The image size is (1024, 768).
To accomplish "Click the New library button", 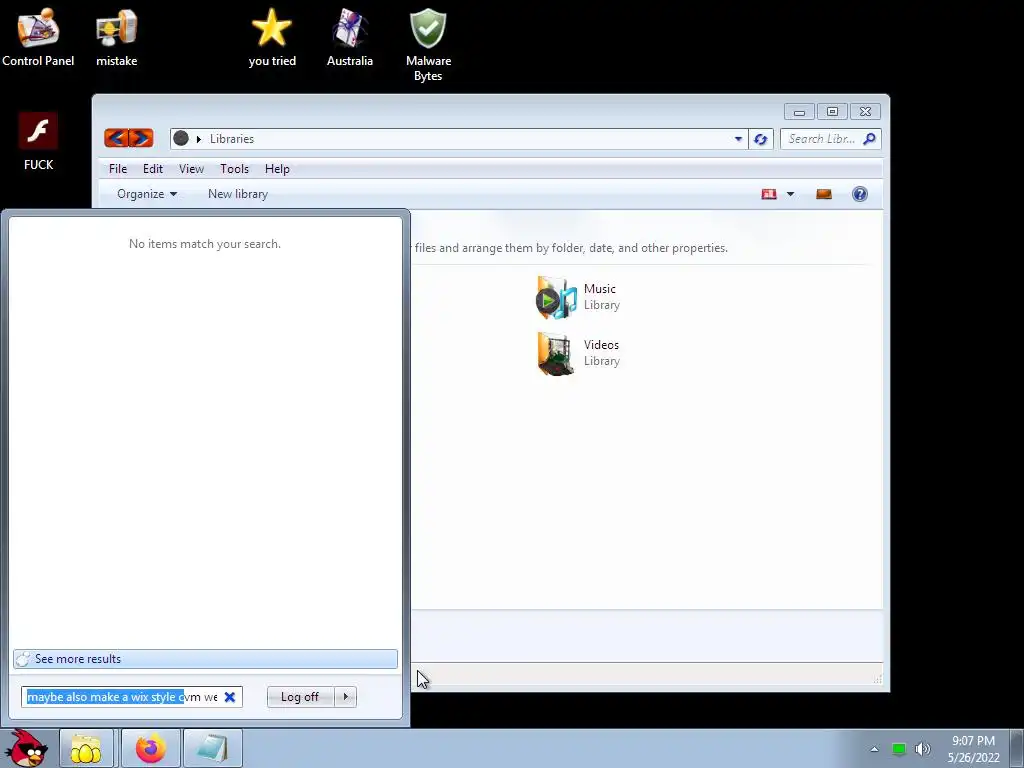I will (x=238, y=194).
